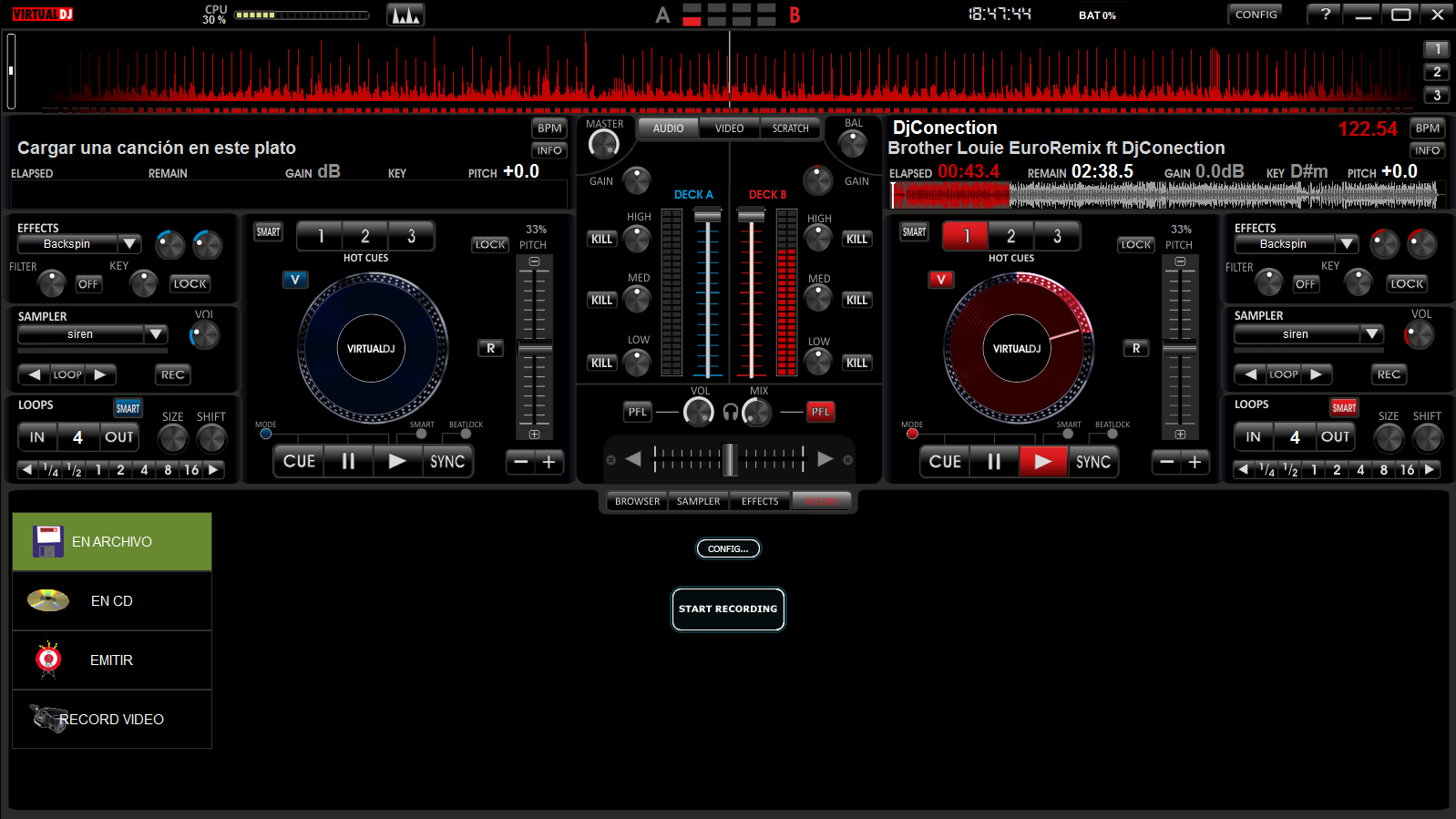
Task: Select the EN CD disc option
Action: click(x=112, y=601)
